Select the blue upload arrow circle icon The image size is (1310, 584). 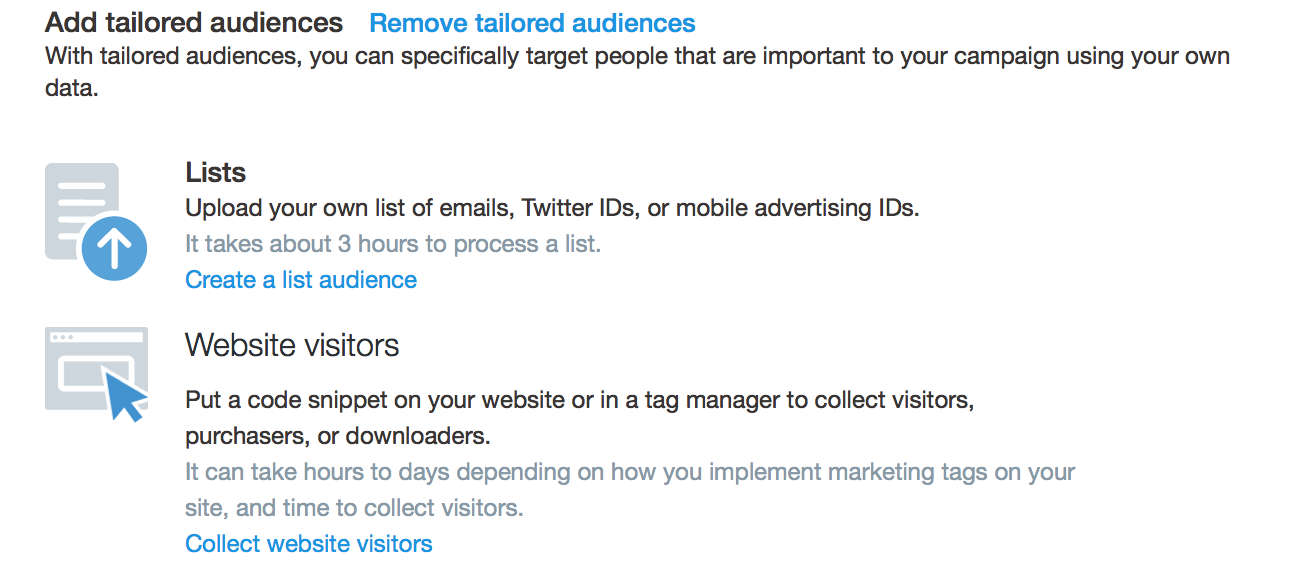(x=114, y=247)
